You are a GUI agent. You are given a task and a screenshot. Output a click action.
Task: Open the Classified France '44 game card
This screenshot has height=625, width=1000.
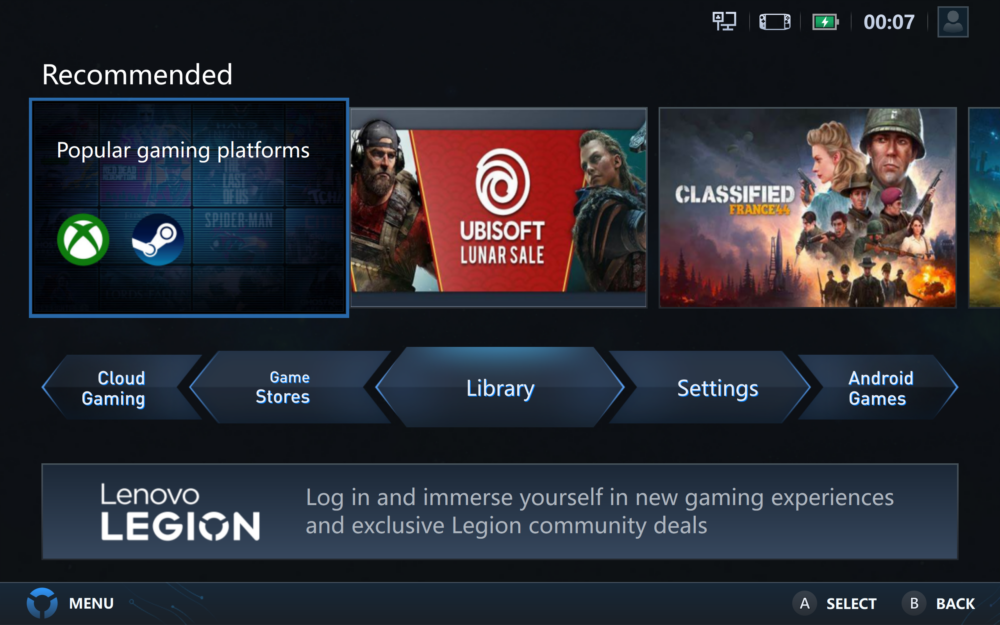(x=807, y=208)
